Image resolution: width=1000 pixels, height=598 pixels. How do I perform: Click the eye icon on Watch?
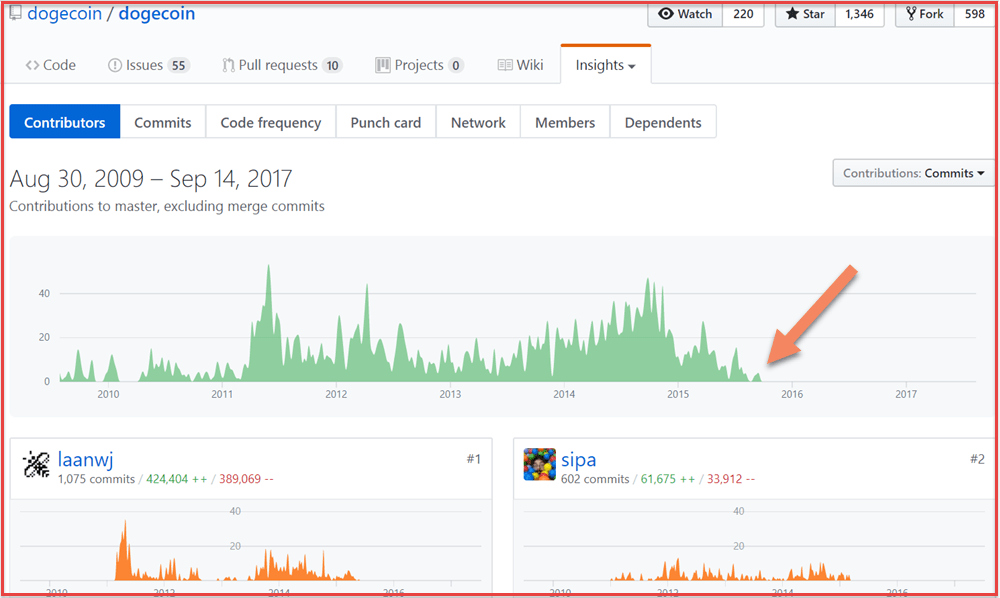point(665,14)
